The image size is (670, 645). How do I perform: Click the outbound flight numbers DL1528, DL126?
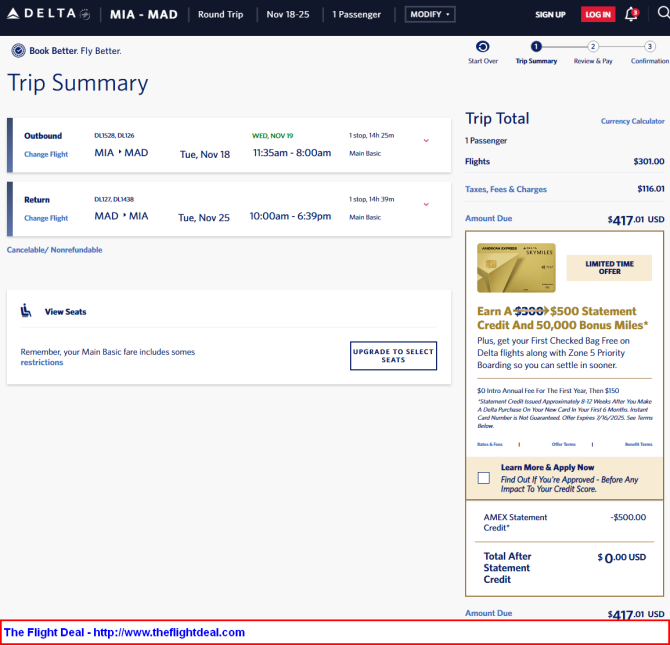pyautogui.click(x=114, y=135)
